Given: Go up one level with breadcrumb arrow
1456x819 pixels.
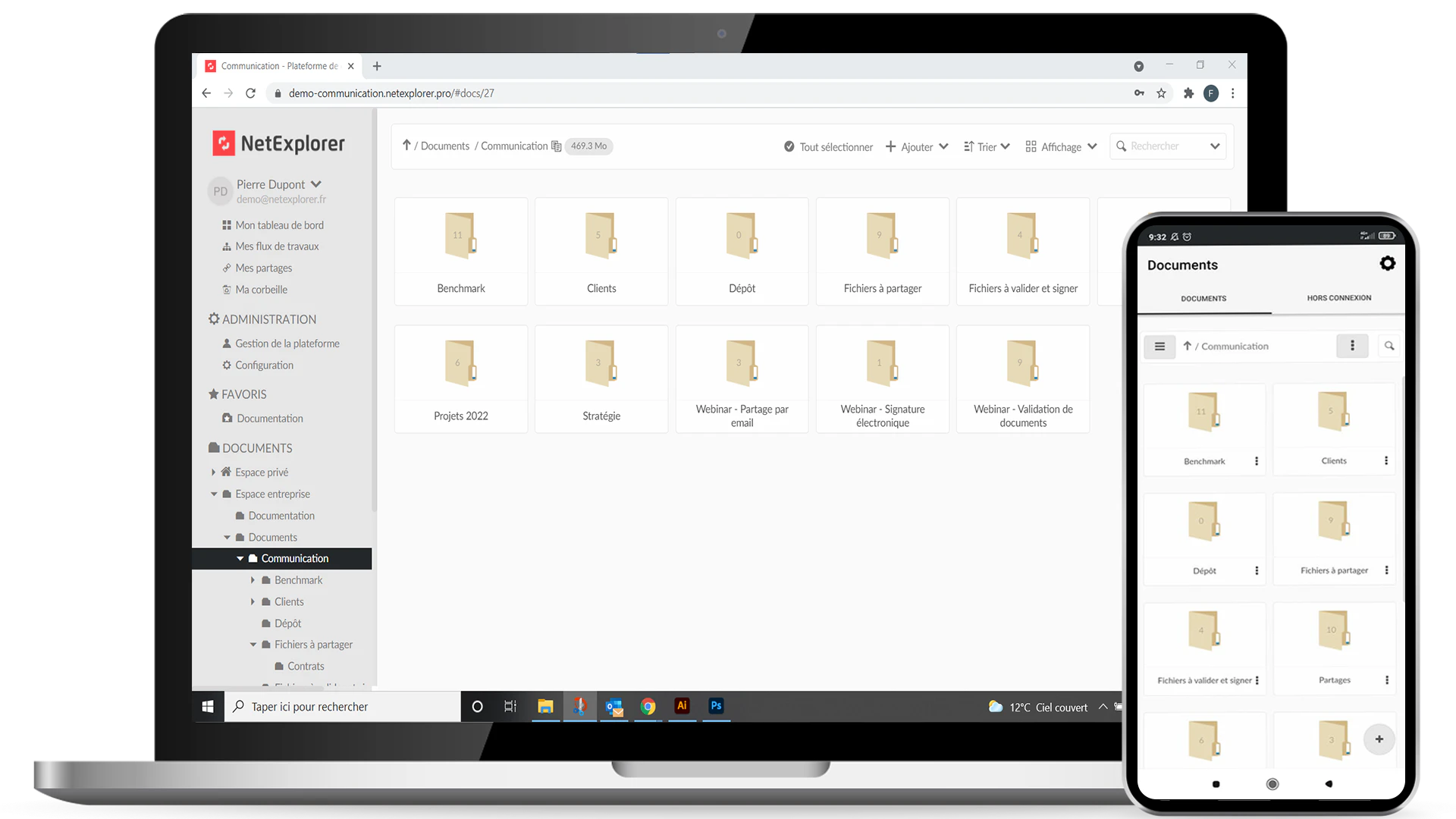Looking at the screenshot, I should (x=406, y=145).
